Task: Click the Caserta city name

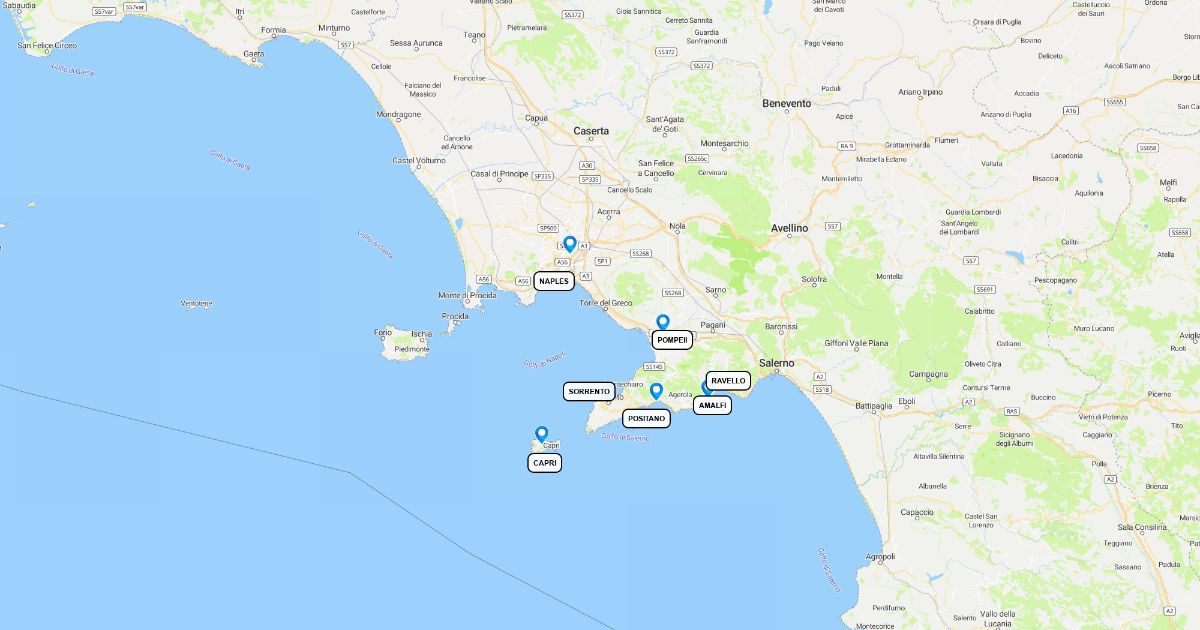Action: click(591, 131)
